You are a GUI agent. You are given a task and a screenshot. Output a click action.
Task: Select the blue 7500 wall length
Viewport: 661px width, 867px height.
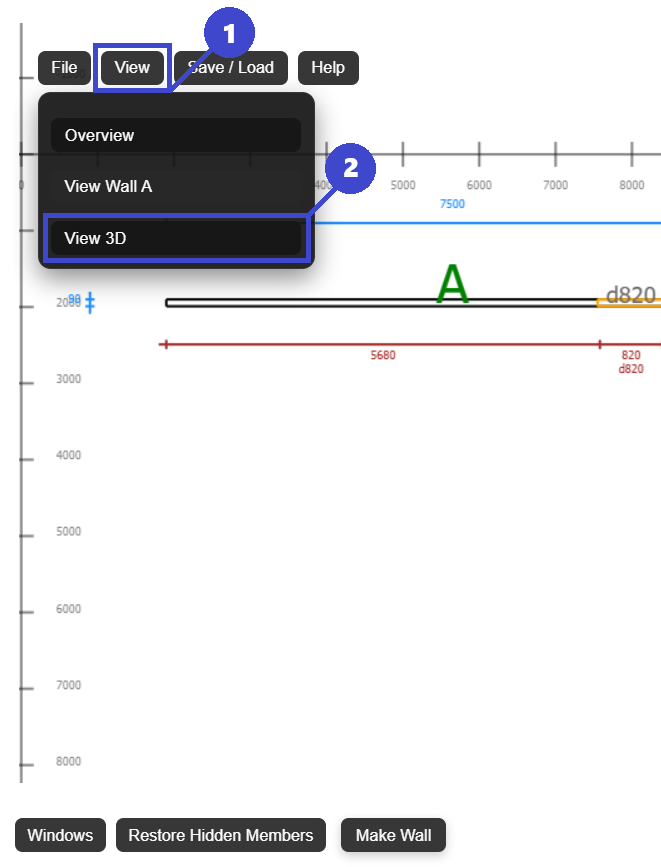pyautogui.click(x=452, y=204)
